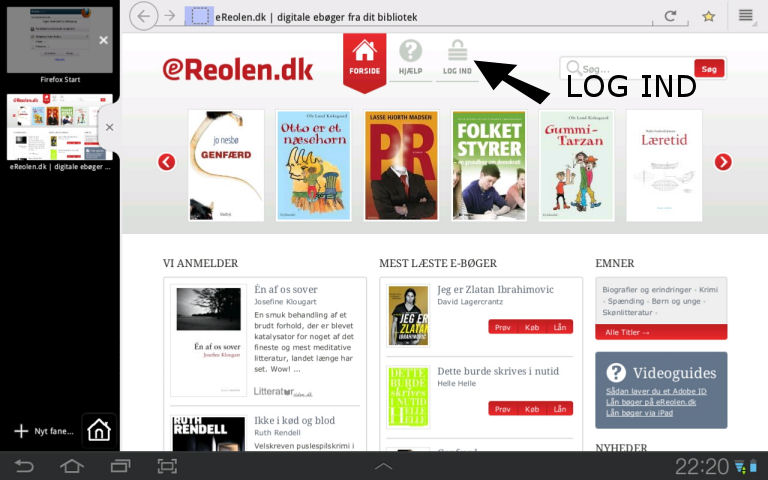Open the Alle Titler link
This screenshot has height=480, width=768.
point(628,332)
